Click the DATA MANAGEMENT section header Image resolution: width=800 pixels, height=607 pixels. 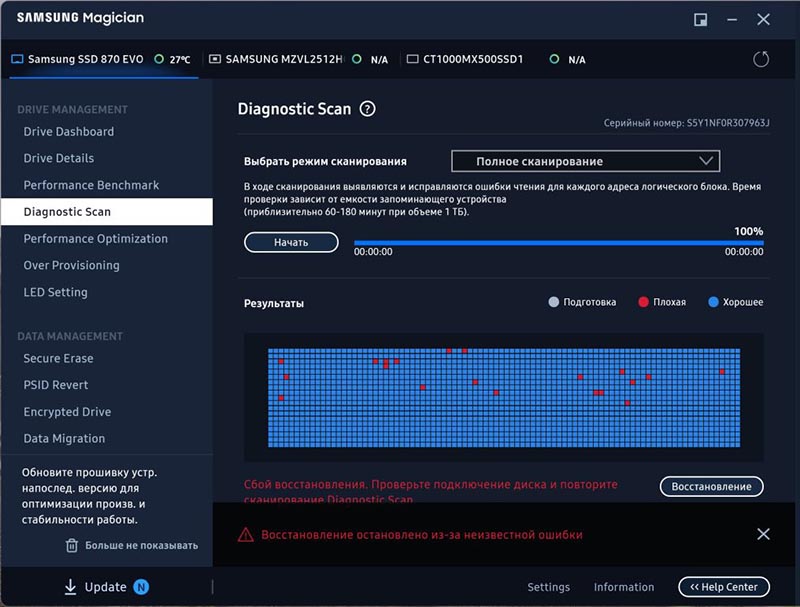click(x=70, y=336)
